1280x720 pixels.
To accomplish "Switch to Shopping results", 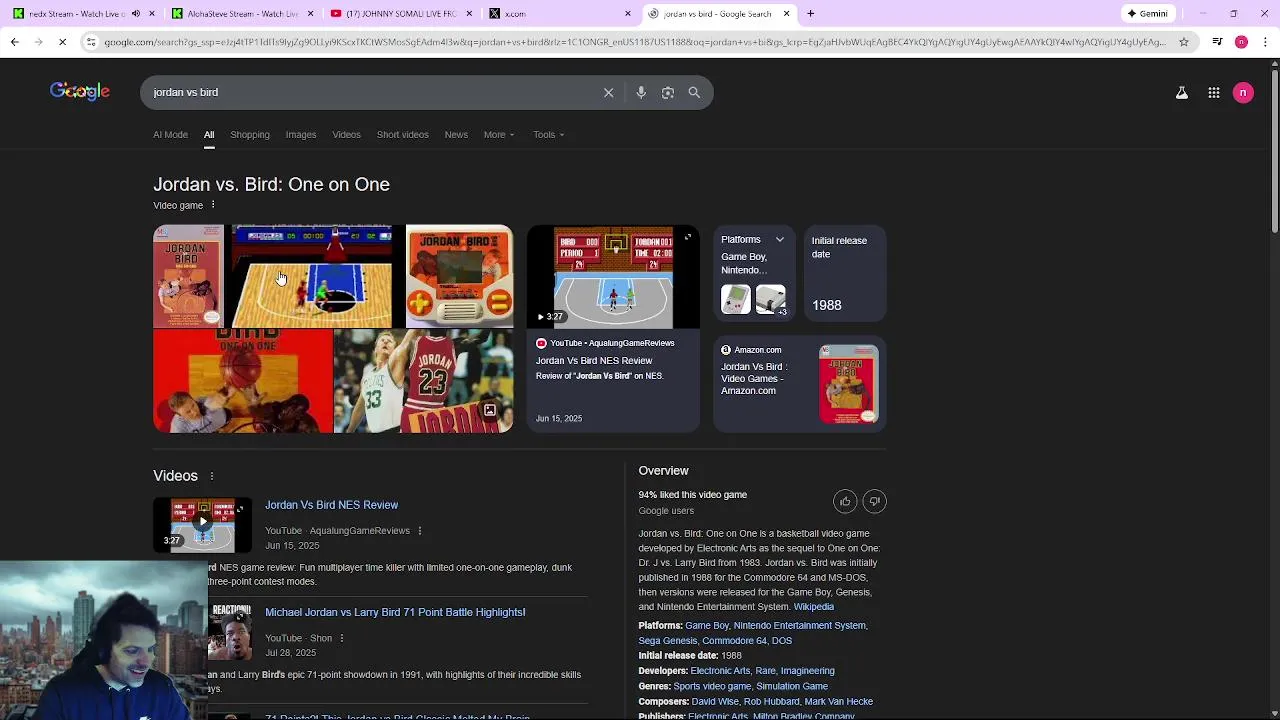I will [x=250, y=135].
